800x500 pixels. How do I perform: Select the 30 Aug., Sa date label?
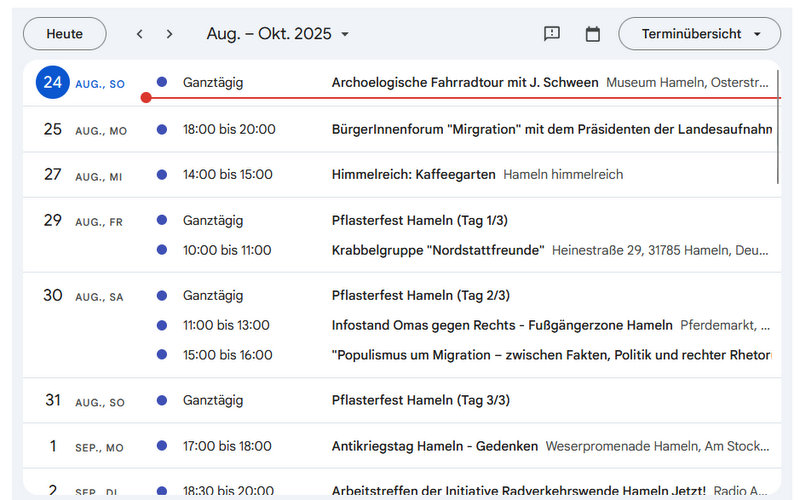pos(83,296)
